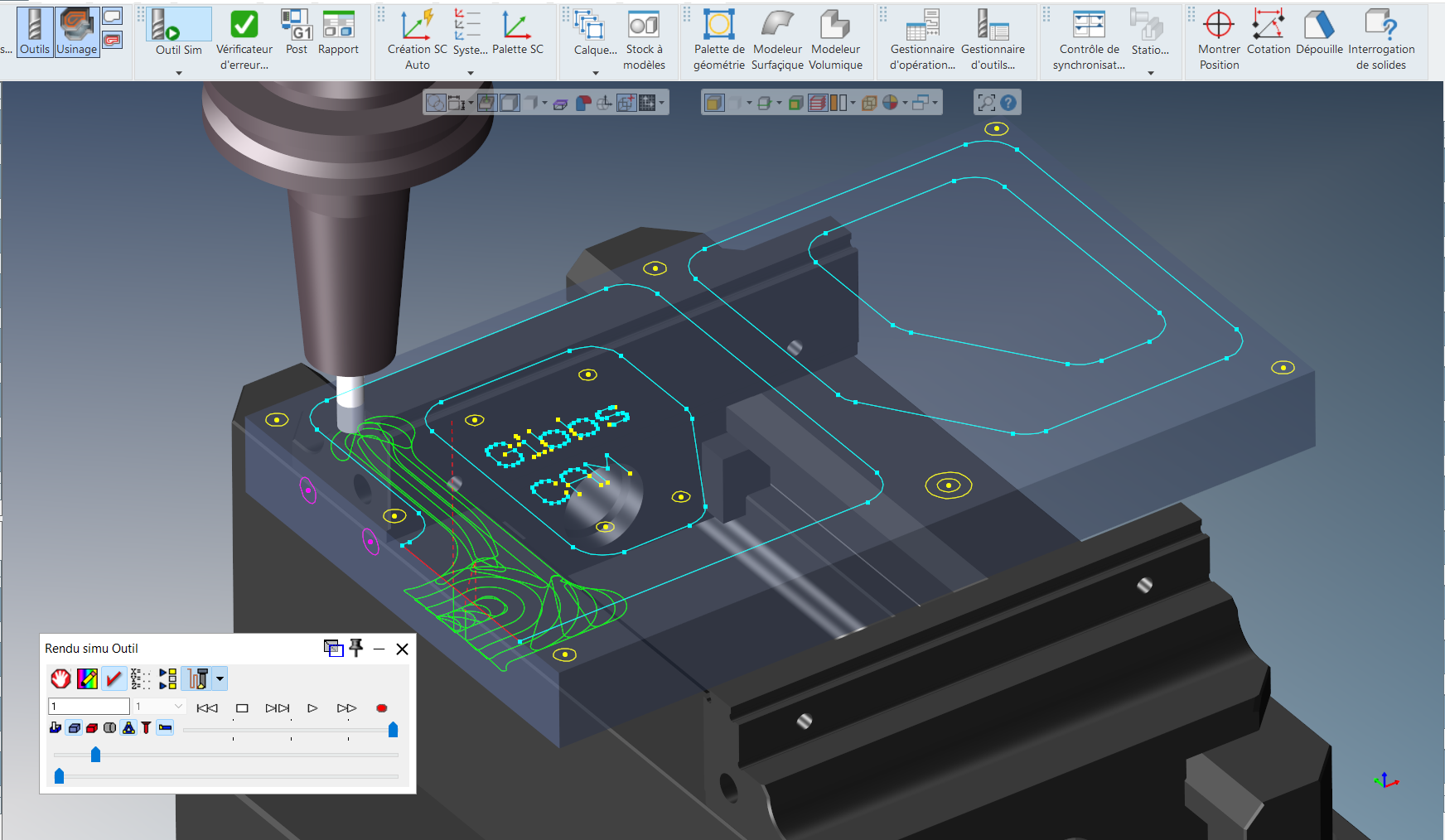Click the Post processing icon
This screenshot has height=840, width=1445.
pos(295,27)
